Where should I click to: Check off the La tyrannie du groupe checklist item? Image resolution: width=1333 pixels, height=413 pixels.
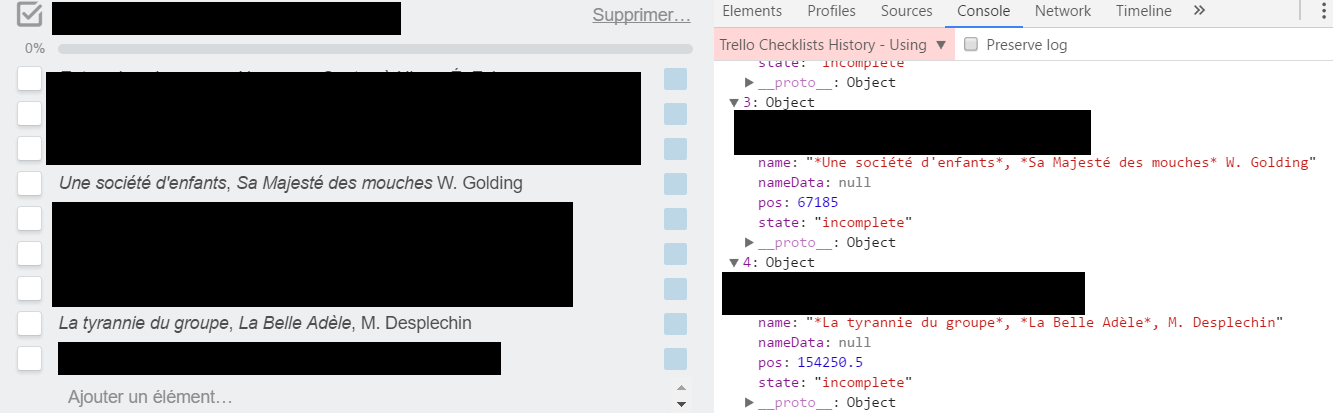[x=30, y=324]
